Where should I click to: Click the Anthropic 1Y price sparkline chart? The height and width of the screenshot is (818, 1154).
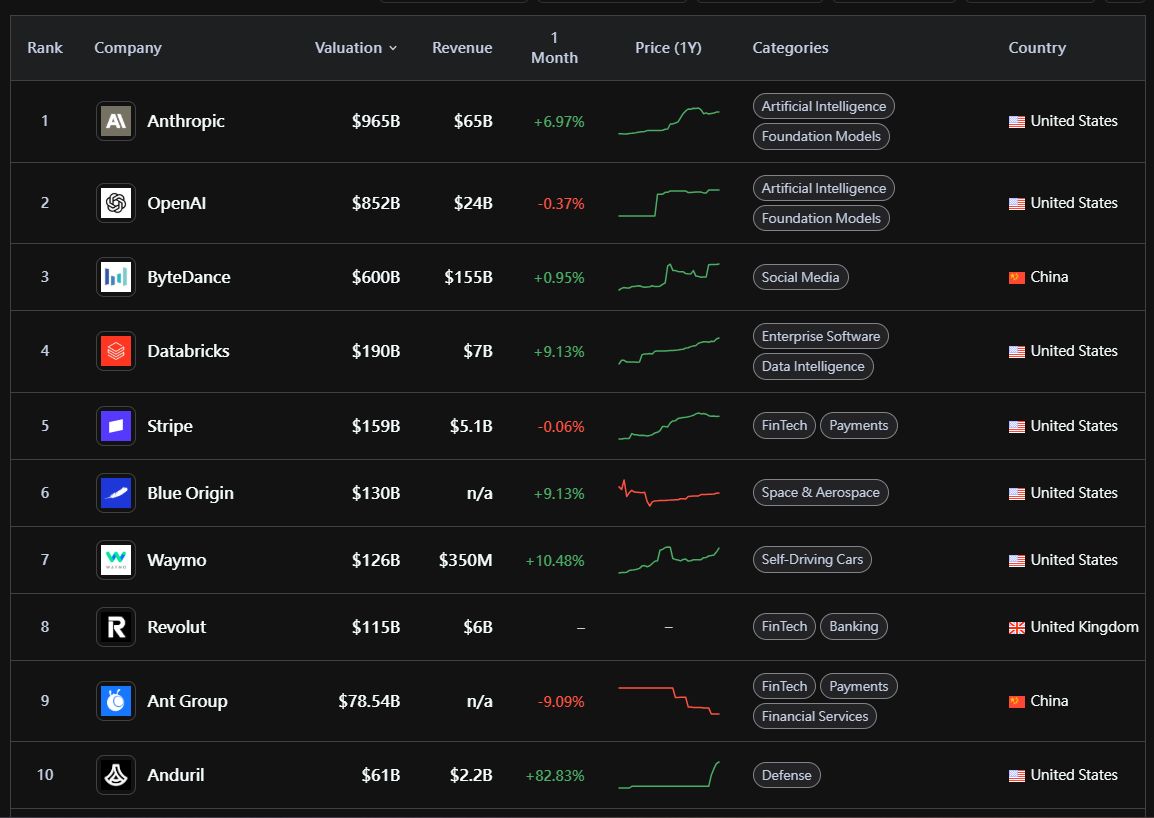tap(669, 121)
